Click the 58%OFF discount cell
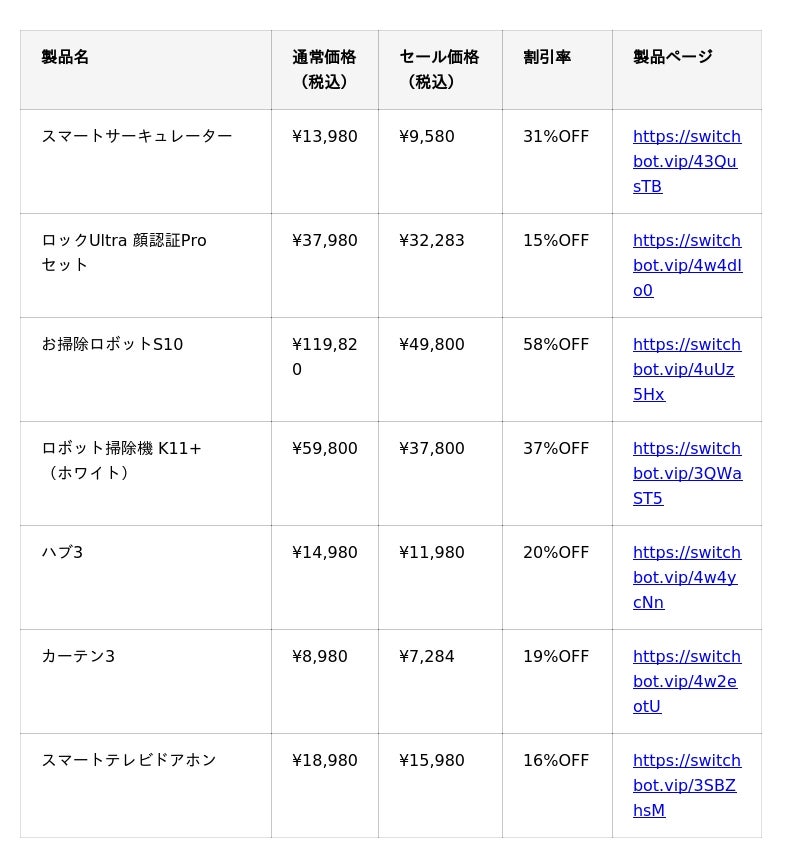 (x=558, y=370)
